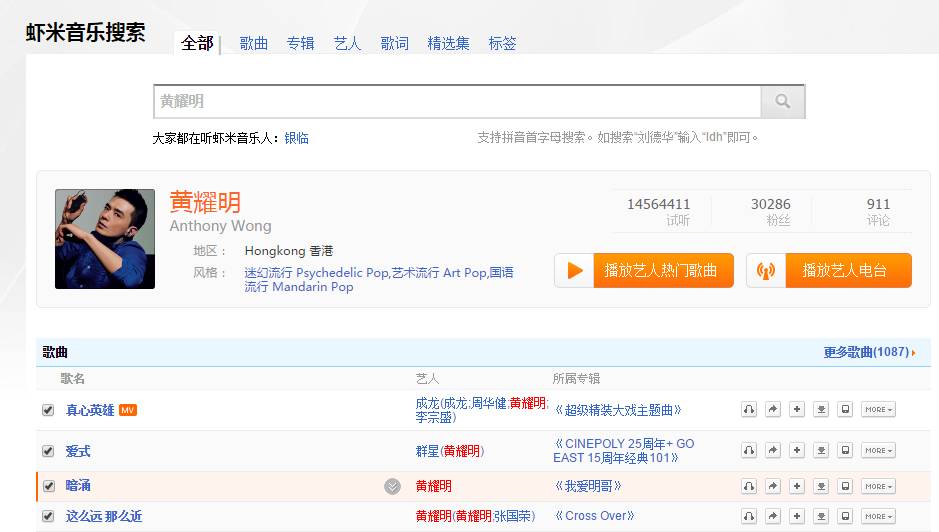Click the 播放艺人热门歌曲 button

point(644,270)
